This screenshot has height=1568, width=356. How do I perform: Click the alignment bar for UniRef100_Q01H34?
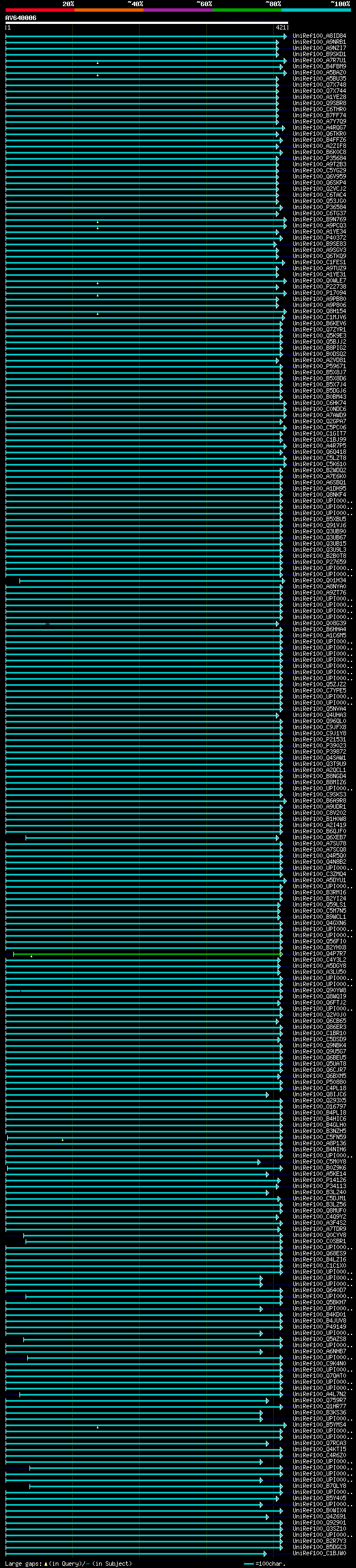coord(151,581)
